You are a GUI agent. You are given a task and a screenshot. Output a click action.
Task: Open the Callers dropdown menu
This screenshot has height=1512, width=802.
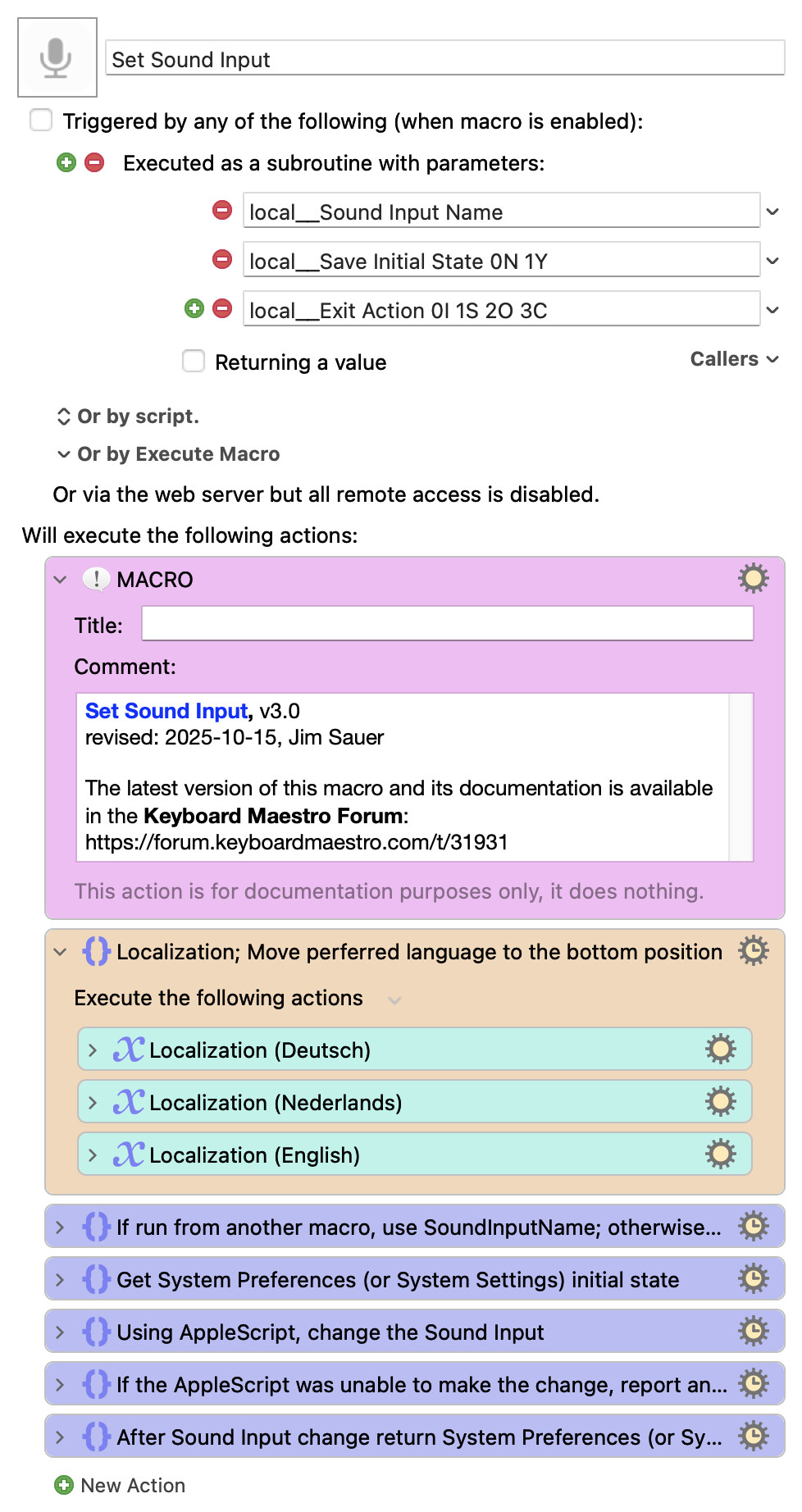[734, 359]
